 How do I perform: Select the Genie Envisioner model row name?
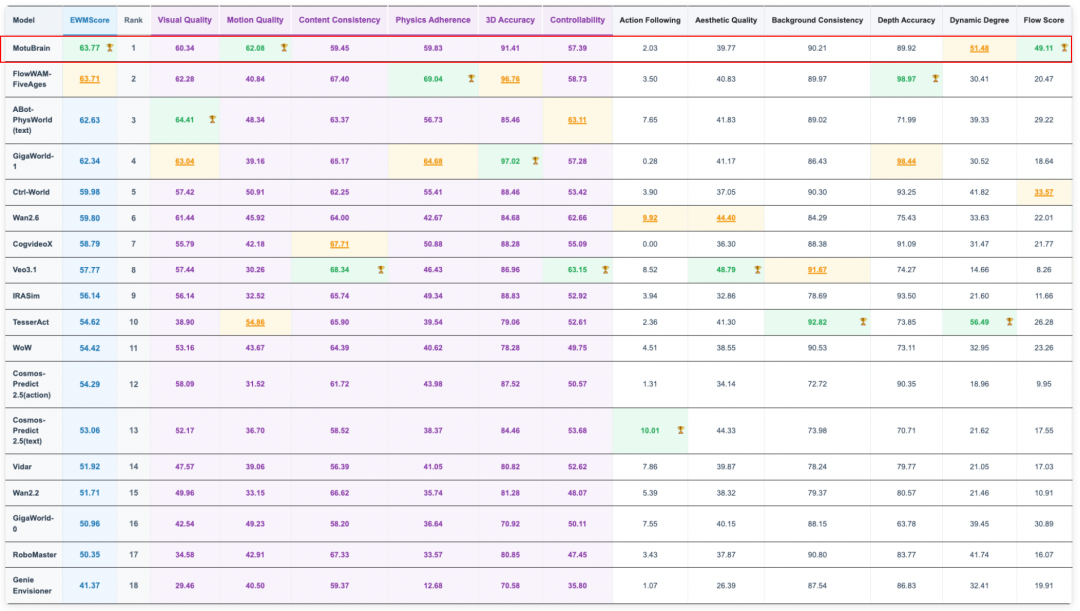33,585
